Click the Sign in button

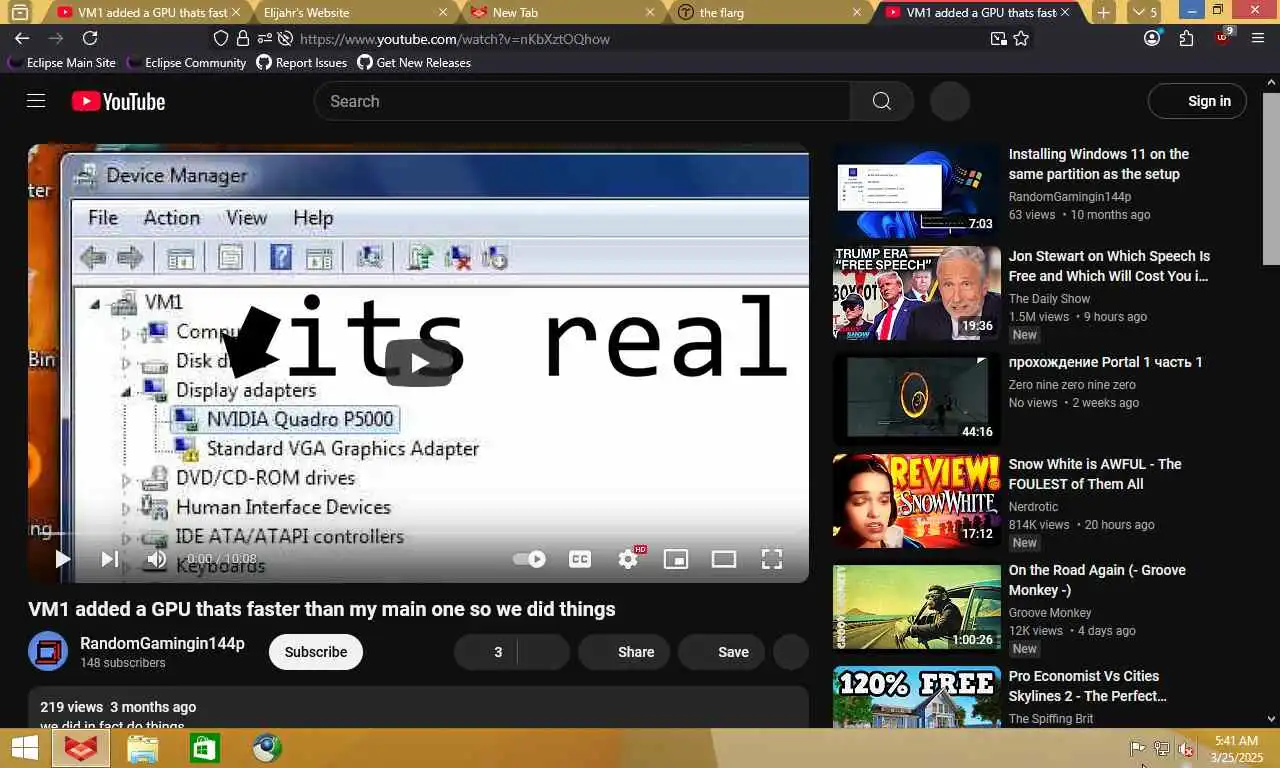[x=1197, y=101]
